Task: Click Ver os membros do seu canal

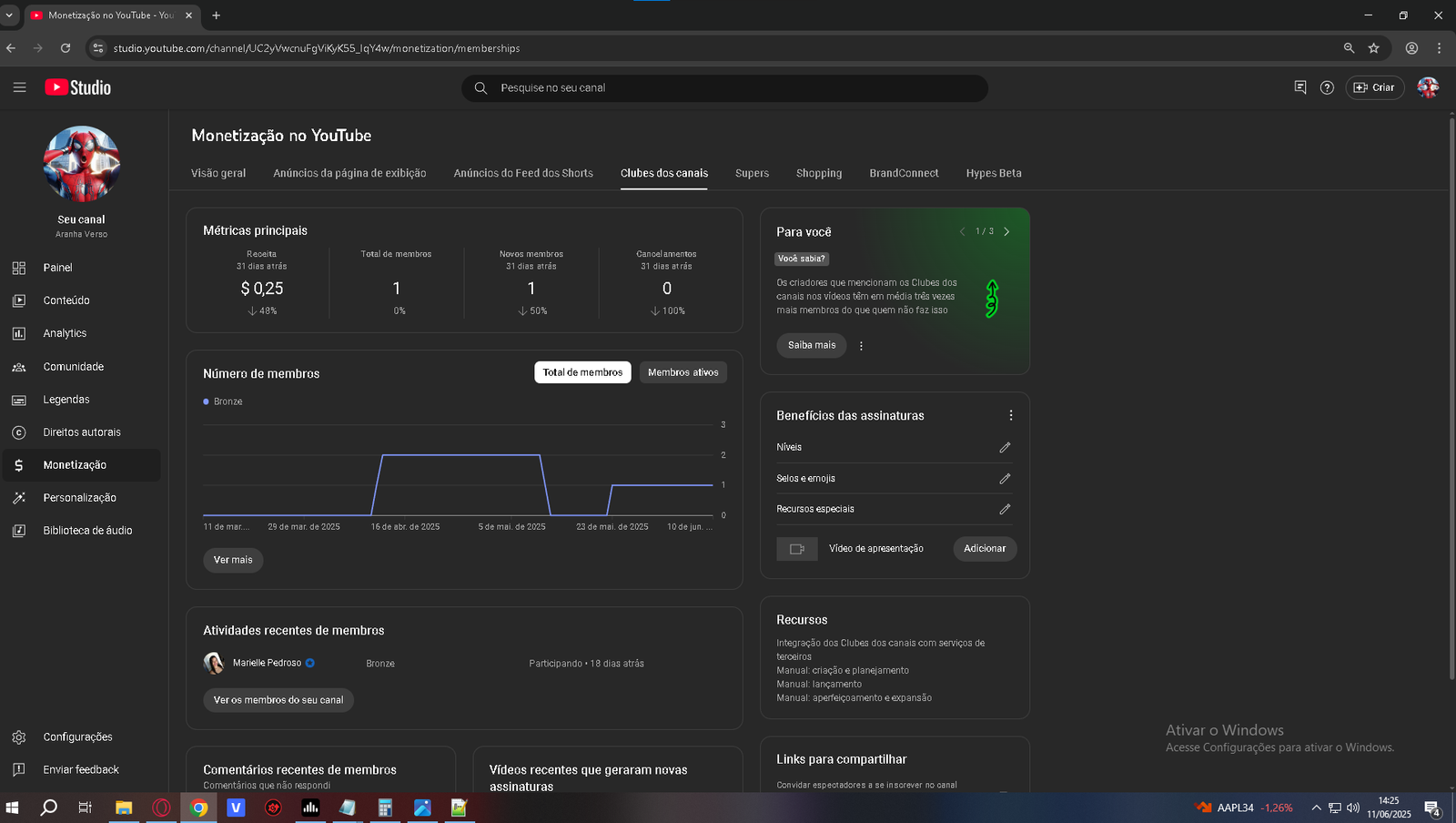Action: pyautogui.click(x=278, y=700)
